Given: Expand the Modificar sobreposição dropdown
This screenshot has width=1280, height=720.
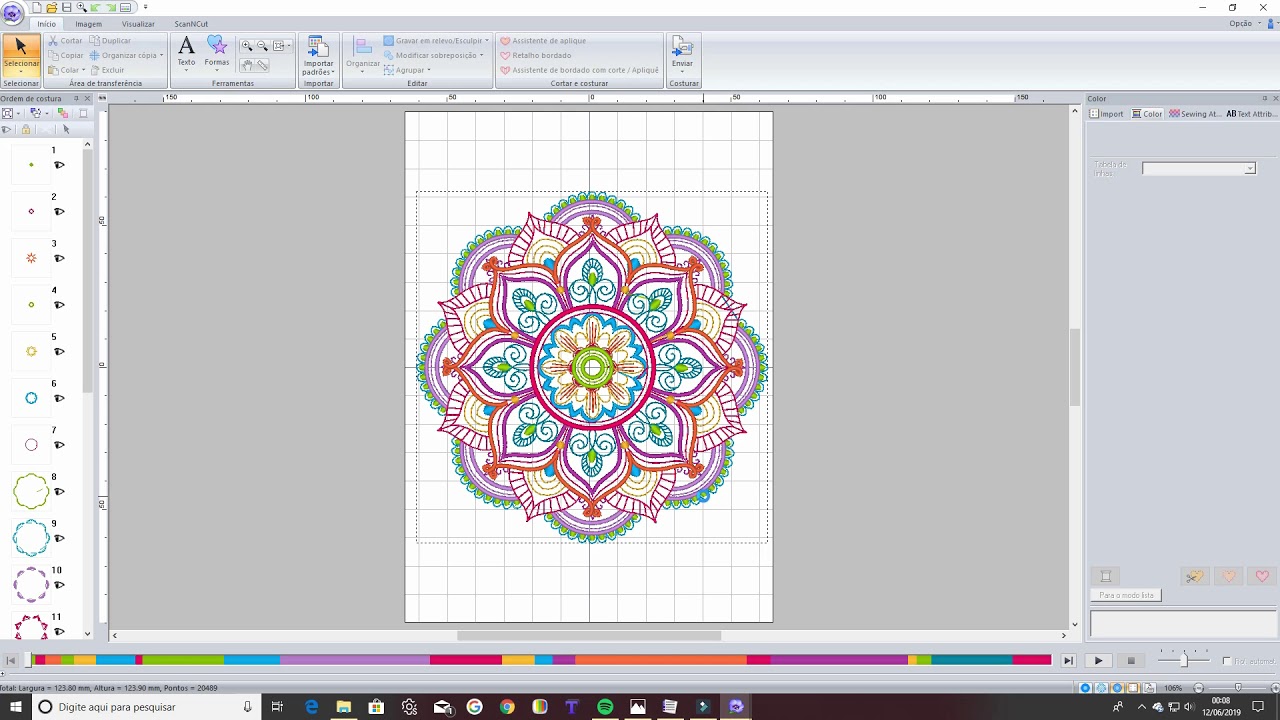Looking at the screenshot, I should (x=481, y=56).
